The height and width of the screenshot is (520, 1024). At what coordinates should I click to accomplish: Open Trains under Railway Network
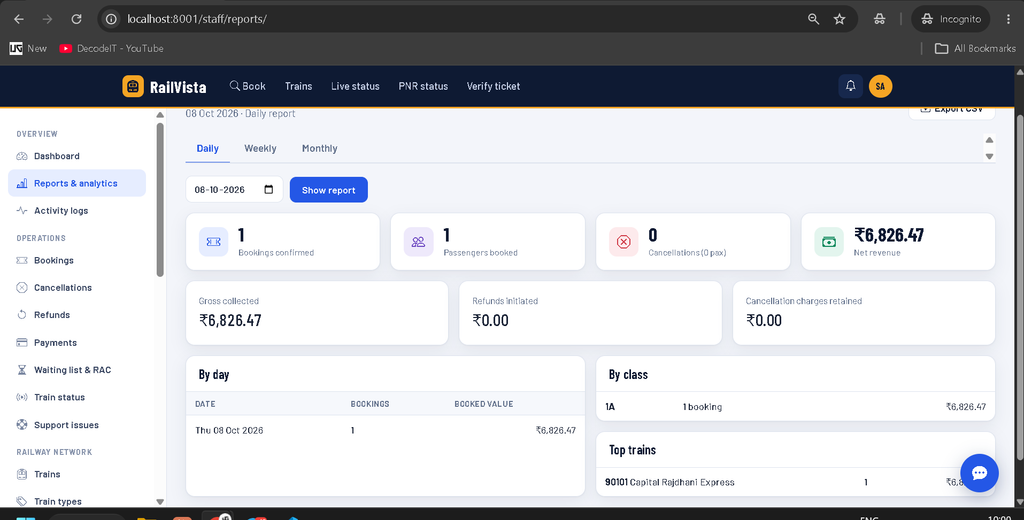[76, 474]
